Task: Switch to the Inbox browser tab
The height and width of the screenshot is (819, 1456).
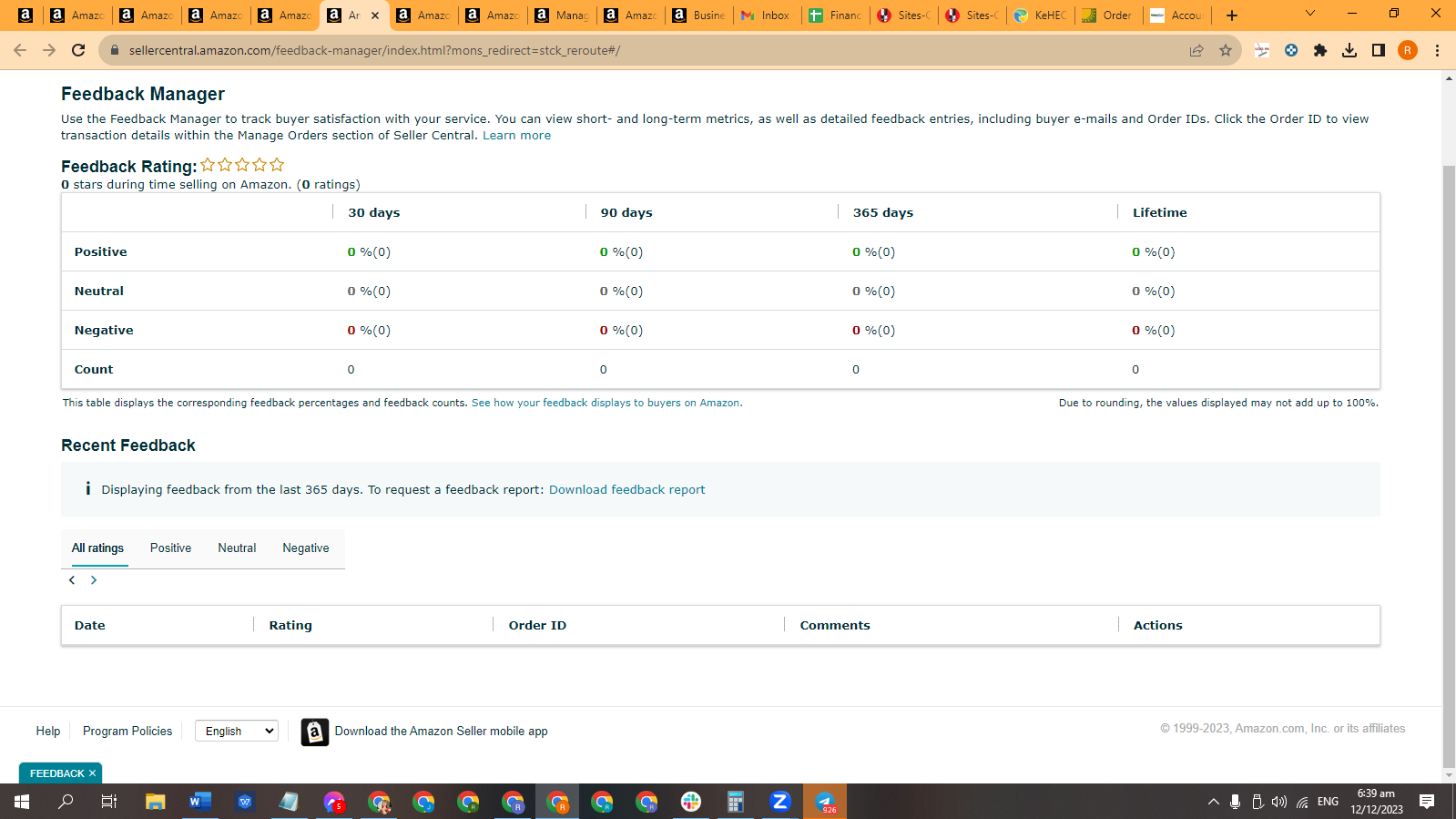Action: 767,15
